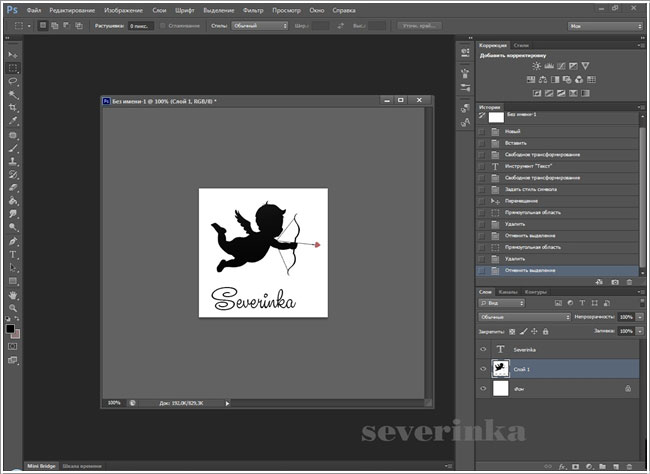Viewport: 650px width, 474px height.
Task: Select the Rectangular Marquee tool
Action: pyautogui.click(x=13, y=68)
